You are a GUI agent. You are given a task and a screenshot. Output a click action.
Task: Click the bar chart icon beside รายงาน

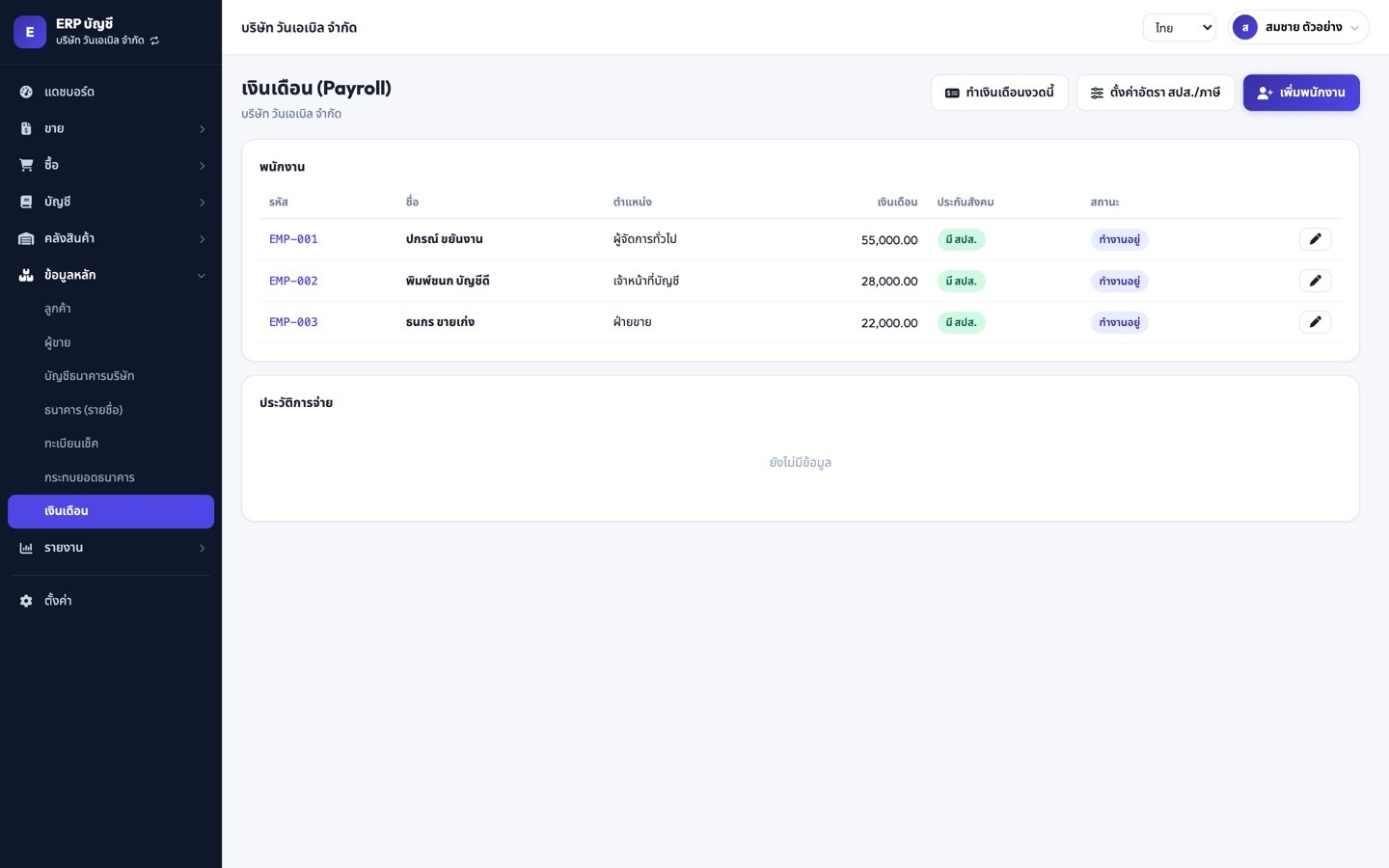point(26,548)
